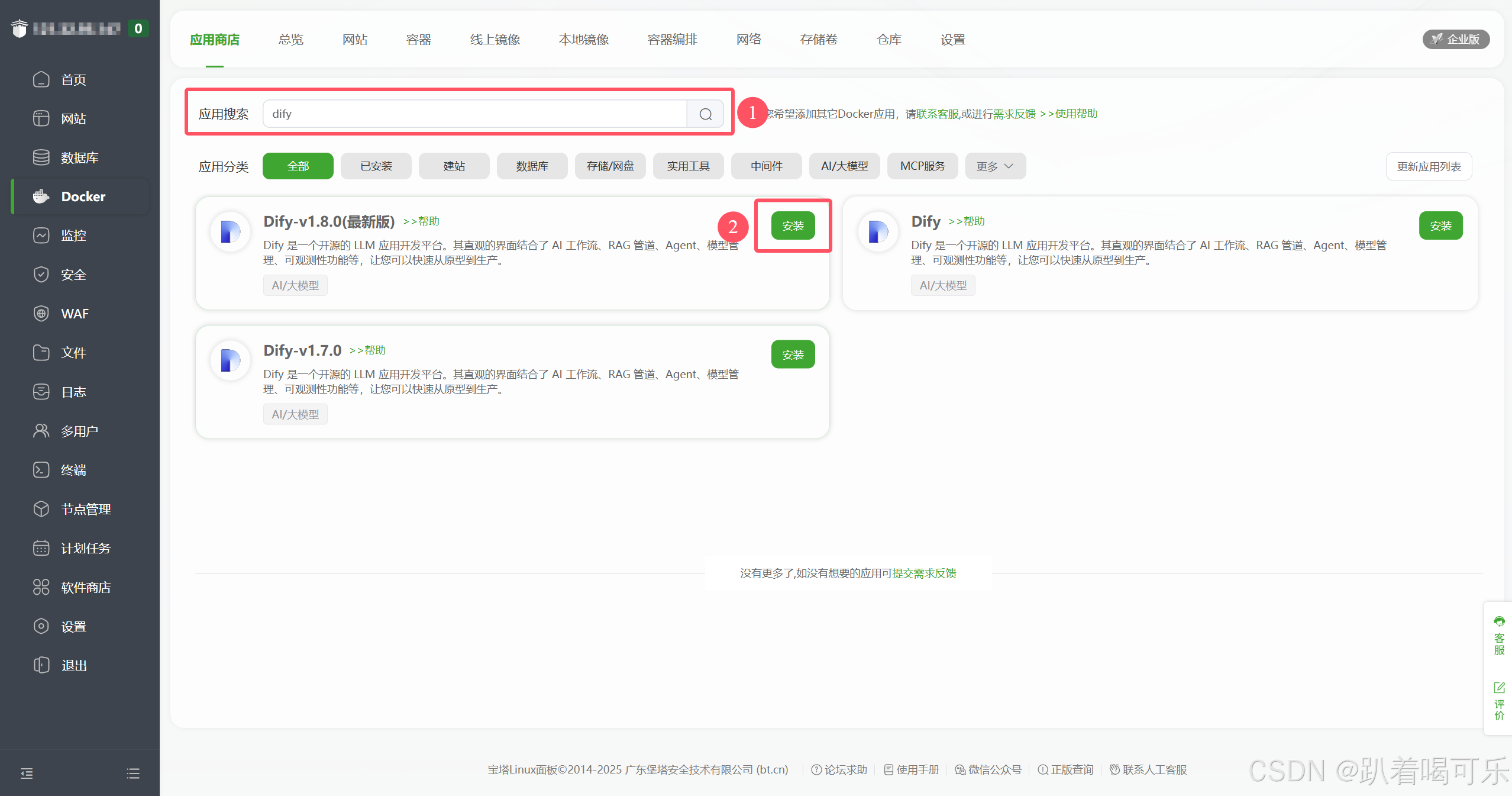This screenshot has width=1512, height=796.
Task: Open the 总览 tab
Action: coord(291,40)
